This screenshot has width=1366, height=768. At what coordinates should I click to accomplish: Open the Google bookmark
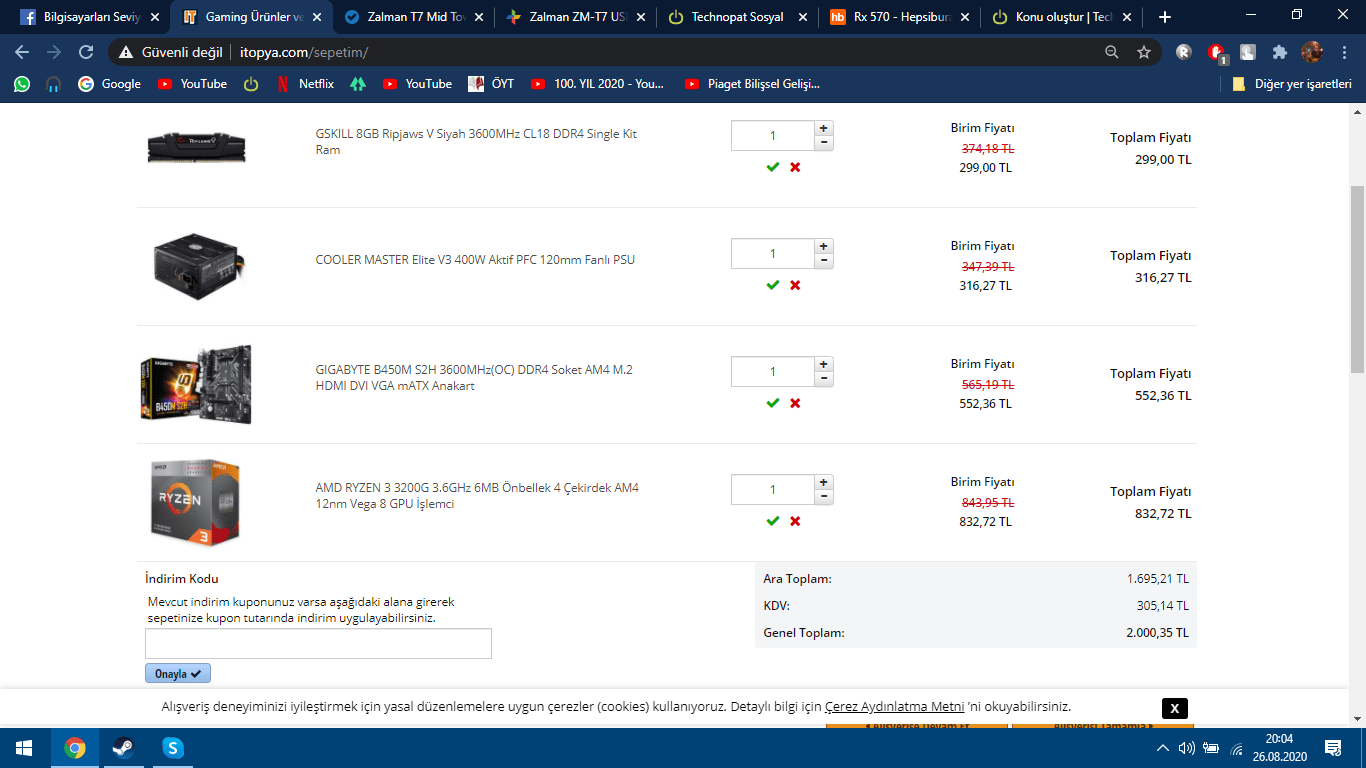110,84
